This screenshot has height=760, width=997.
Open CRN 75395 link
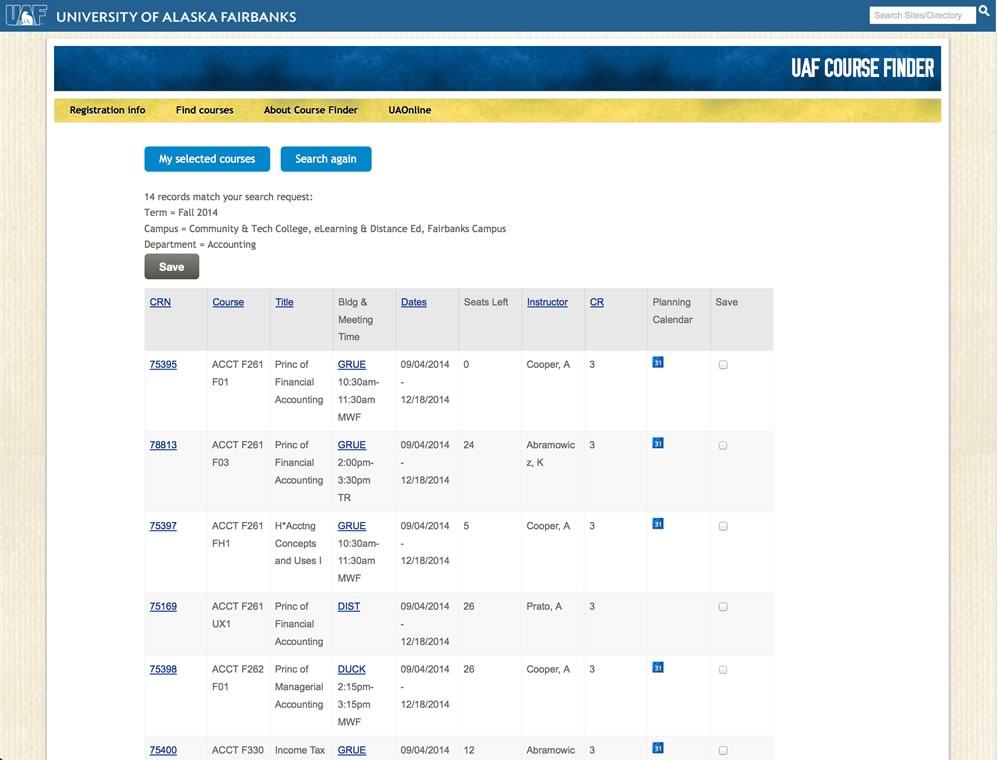pyautogui.click(x=163, y=364)
